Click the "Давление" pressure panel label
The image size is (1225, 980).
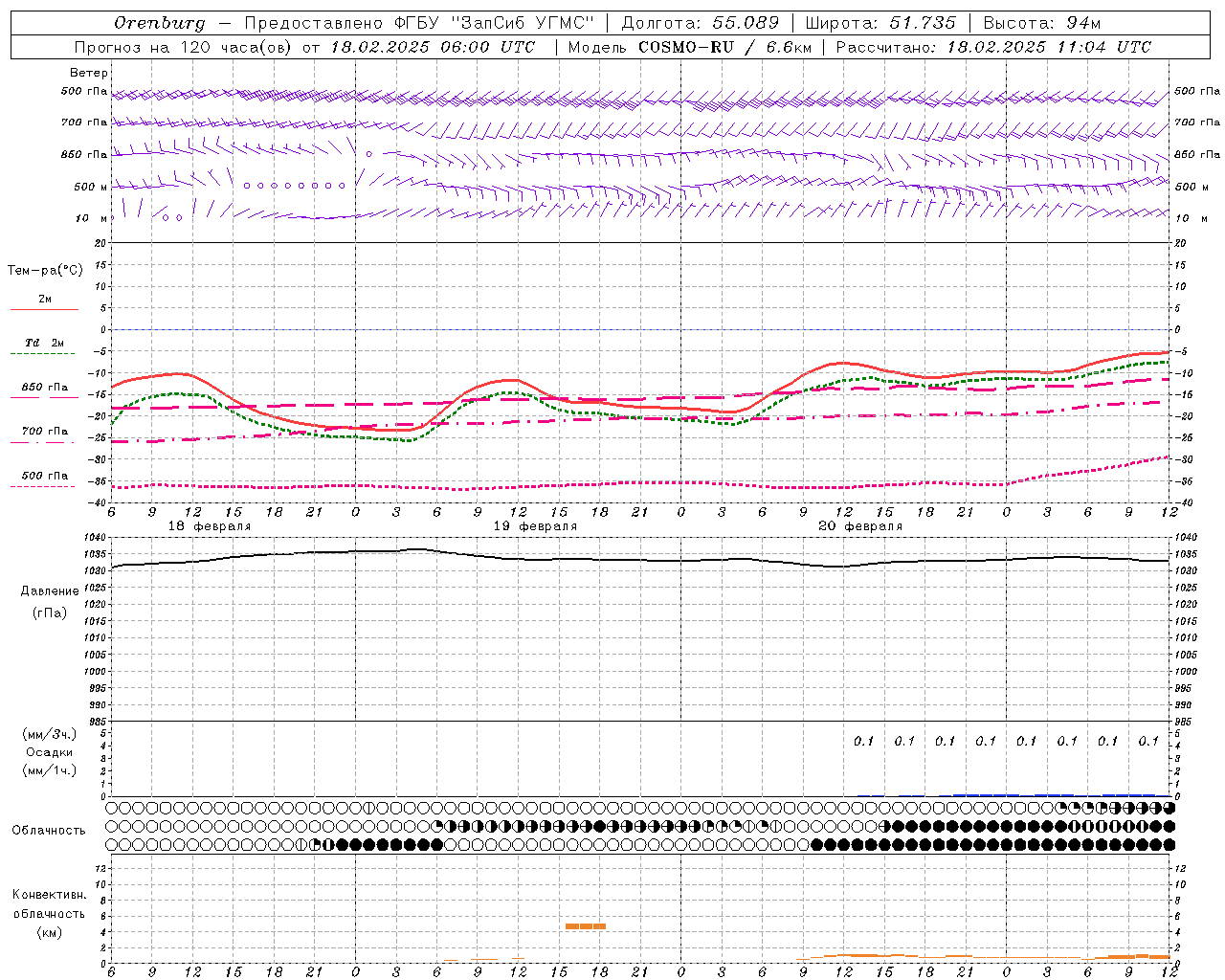click(x=50, y=591)
